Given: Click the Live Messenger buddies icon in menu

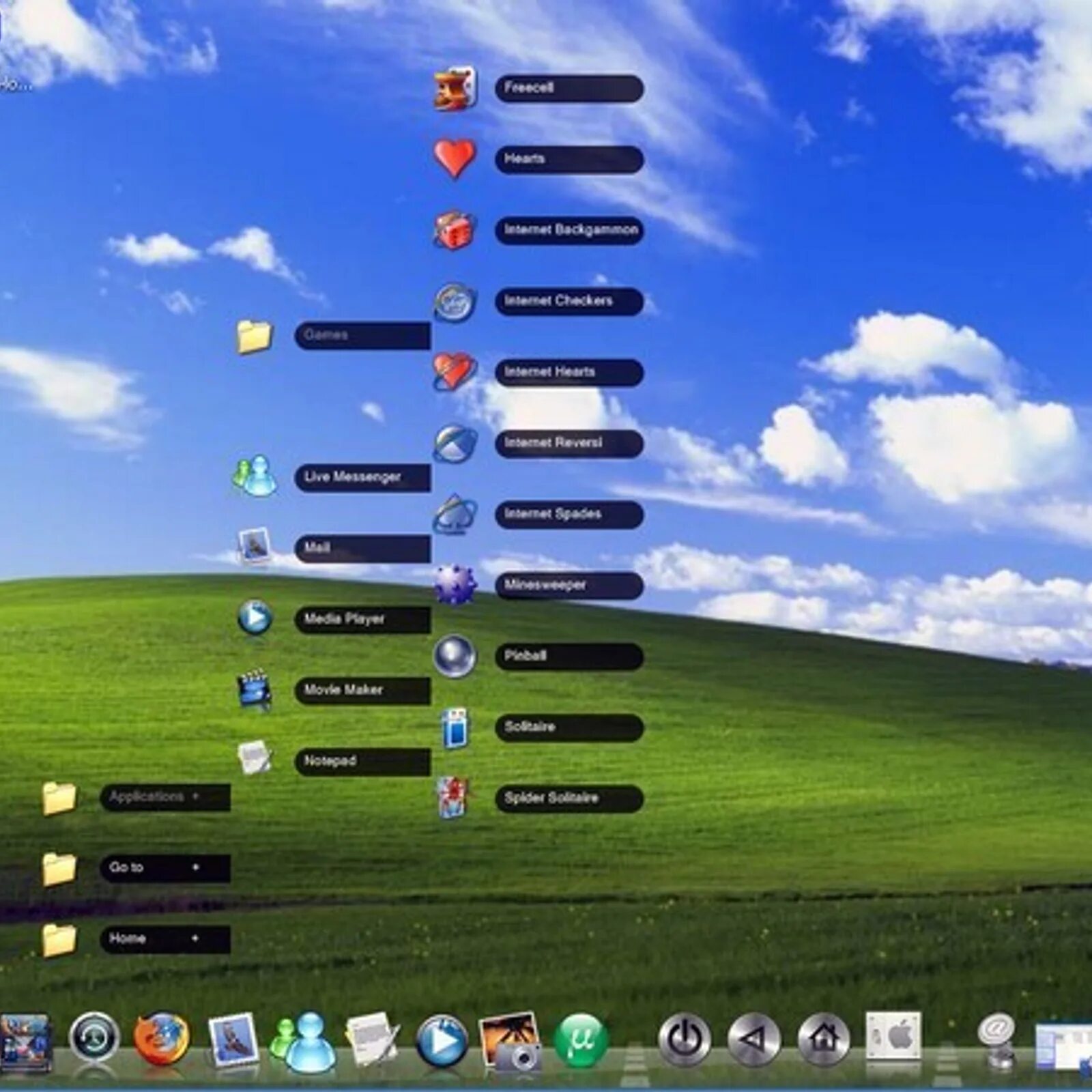Looking at the screenshot, I should point(255,476).
